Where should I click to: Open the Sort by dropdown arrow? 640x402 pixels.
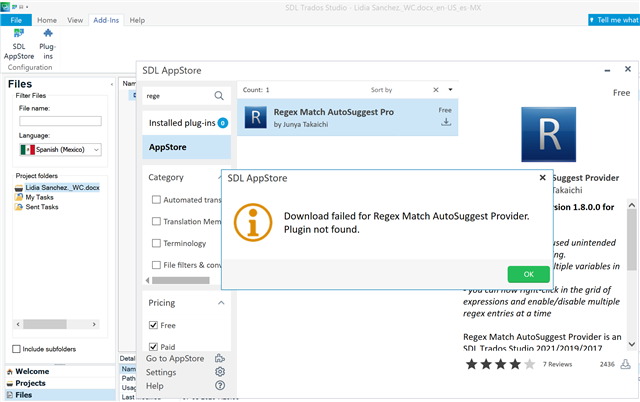[450, 90]
